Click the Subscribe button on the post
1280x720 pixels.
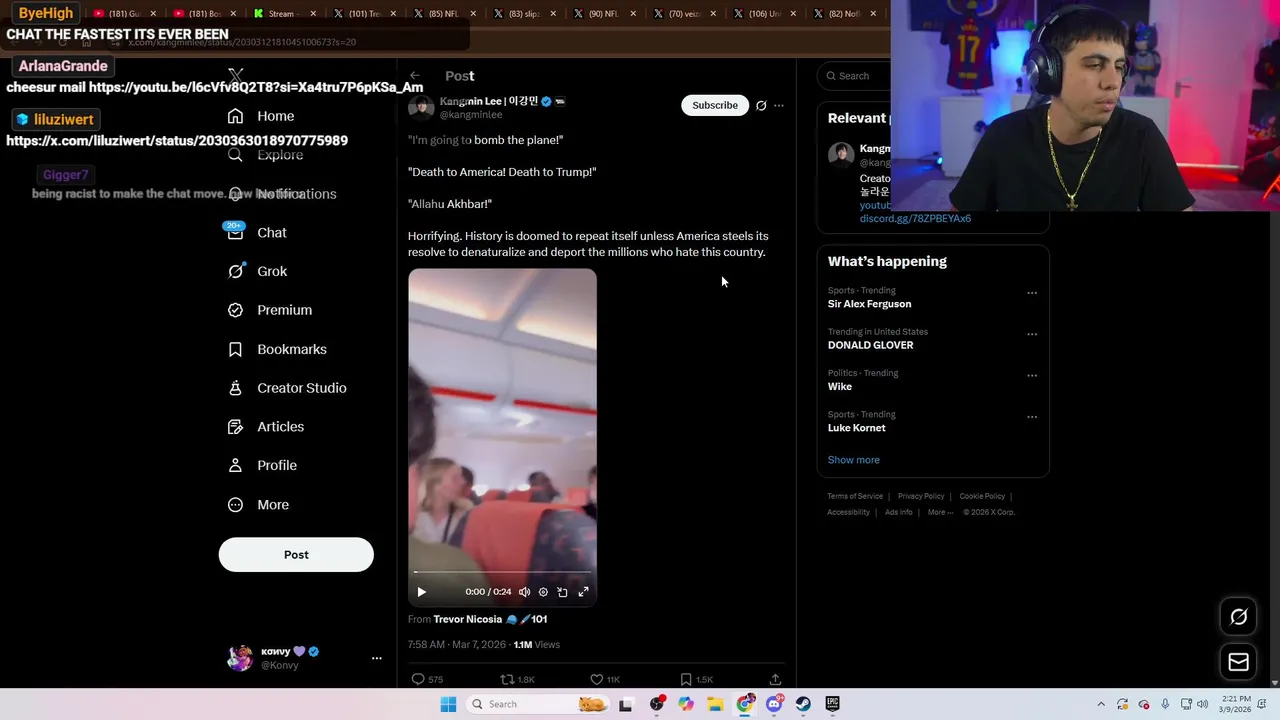[x=715, y=105]
